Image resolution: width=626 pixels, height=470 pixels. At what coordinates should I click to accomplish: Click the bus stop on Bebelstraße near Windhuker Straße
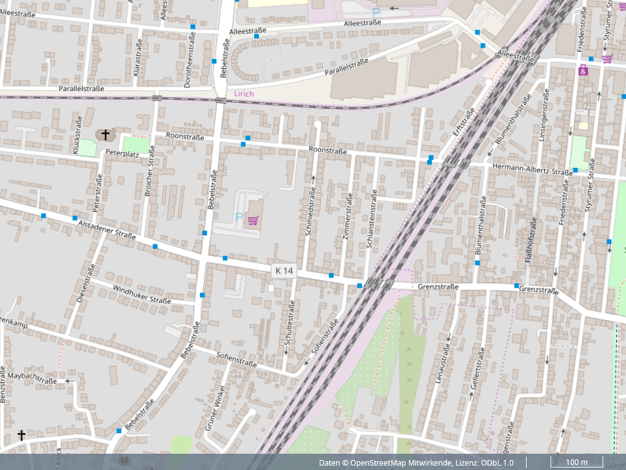(x=203, y=295)
